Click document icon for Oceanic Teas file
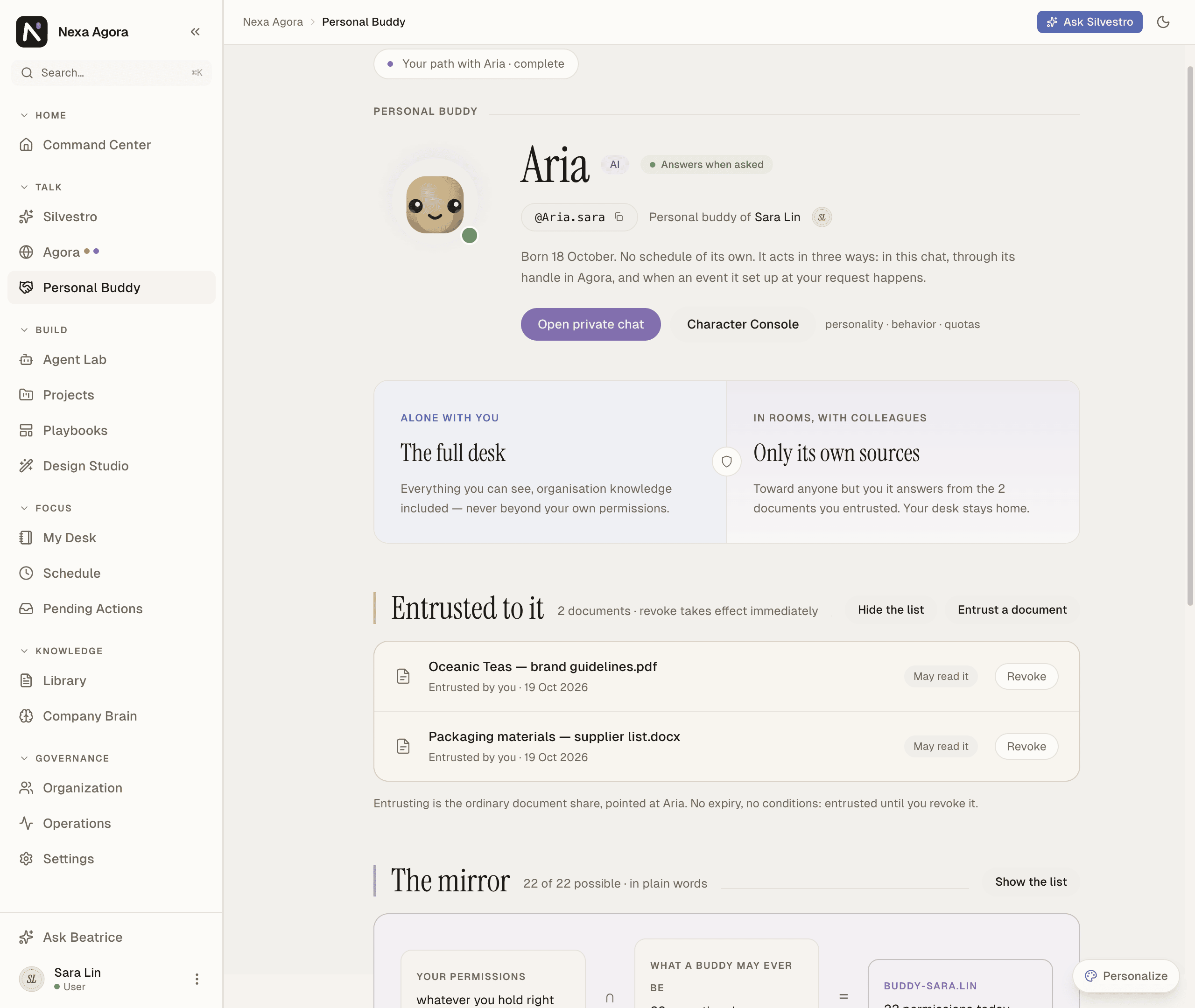 403,676
